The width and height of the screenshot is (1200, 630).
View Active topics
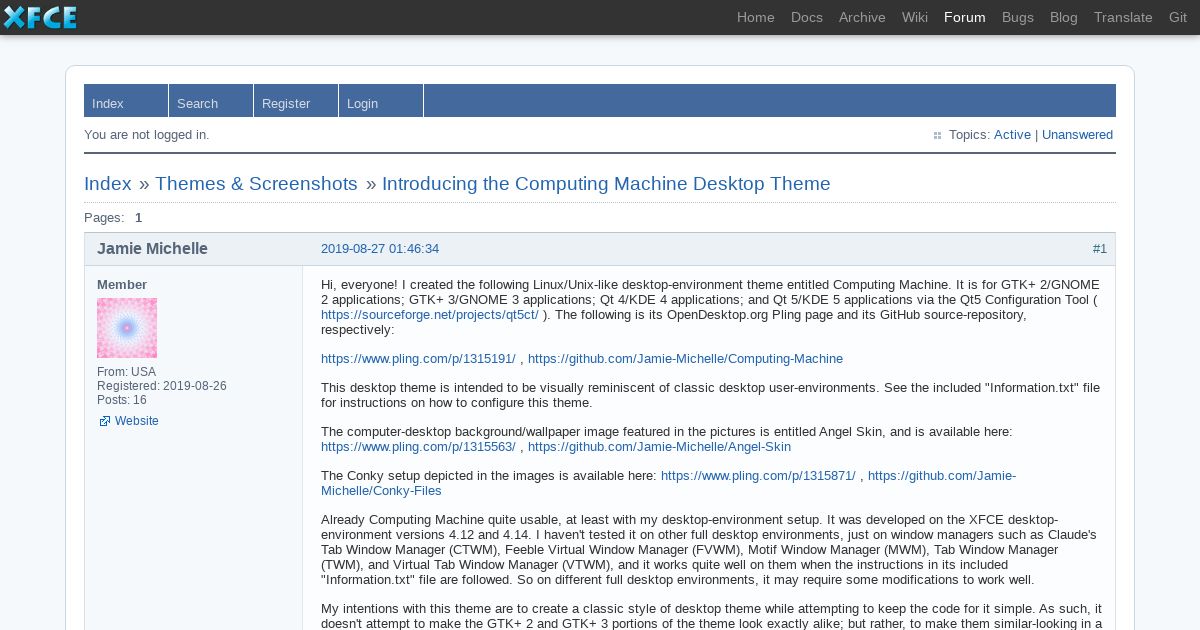pos(1012,135)
